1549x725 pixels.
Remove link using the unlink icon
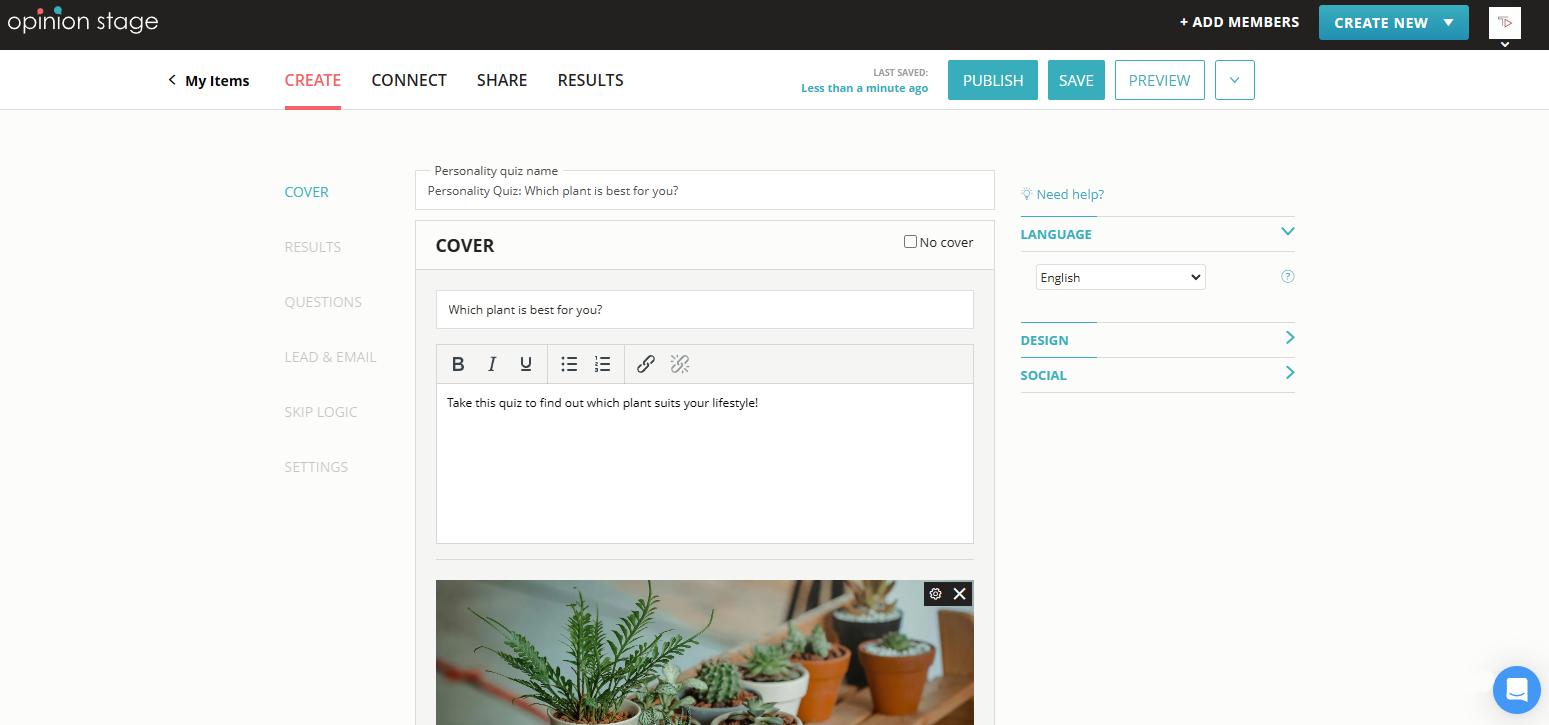tap(680, 364)
